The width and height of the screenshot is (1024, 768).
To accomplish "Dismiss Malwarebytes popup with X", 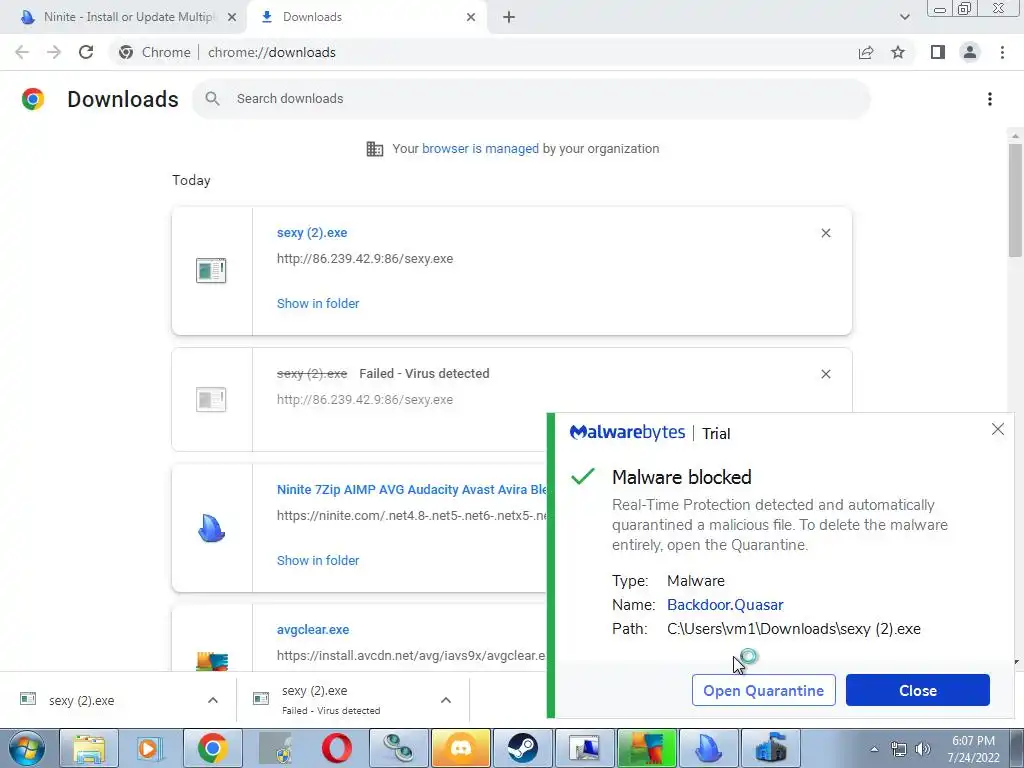I will (998, 429).
